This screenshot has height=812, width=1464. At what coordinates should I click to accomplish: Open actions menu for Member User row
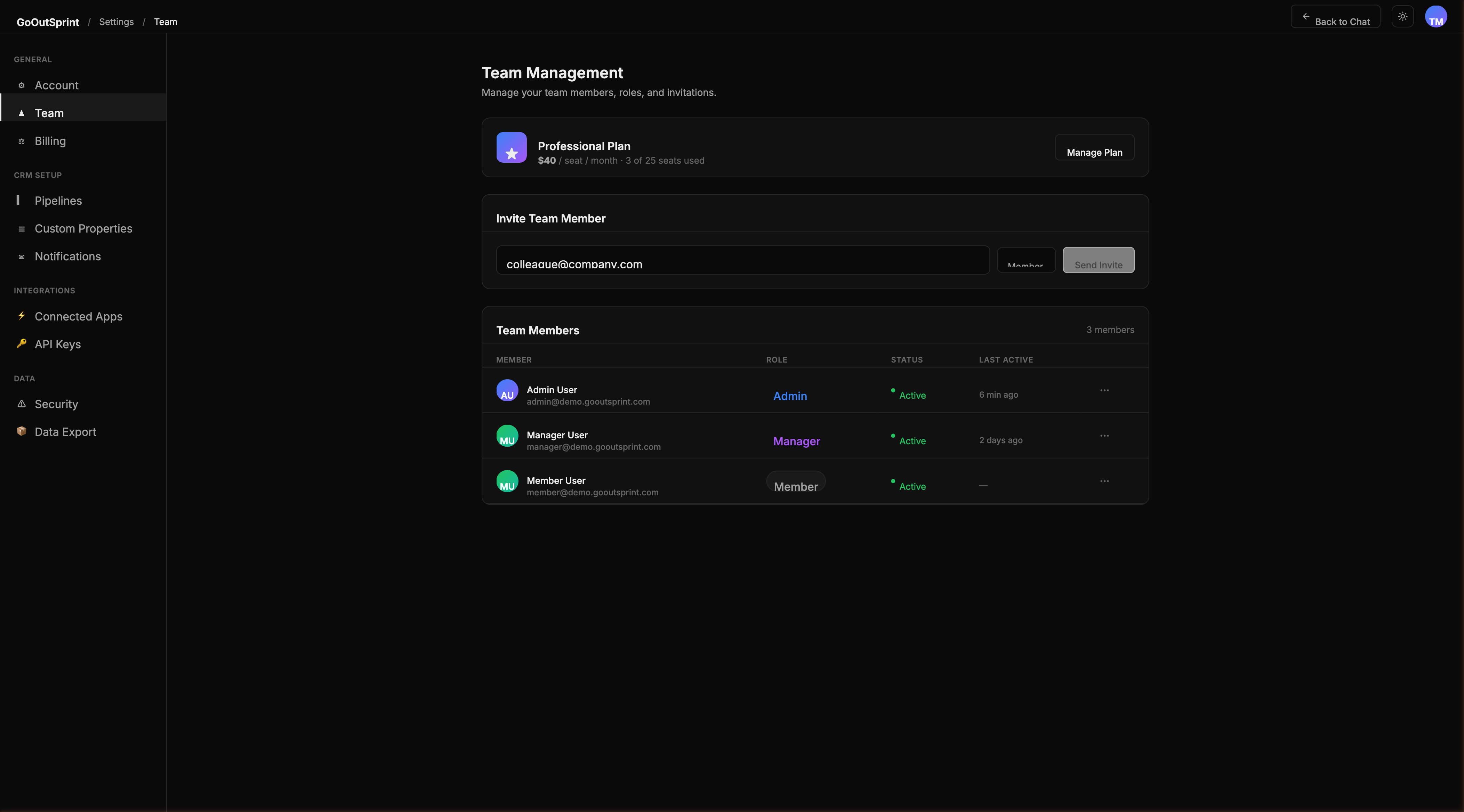1105,481
